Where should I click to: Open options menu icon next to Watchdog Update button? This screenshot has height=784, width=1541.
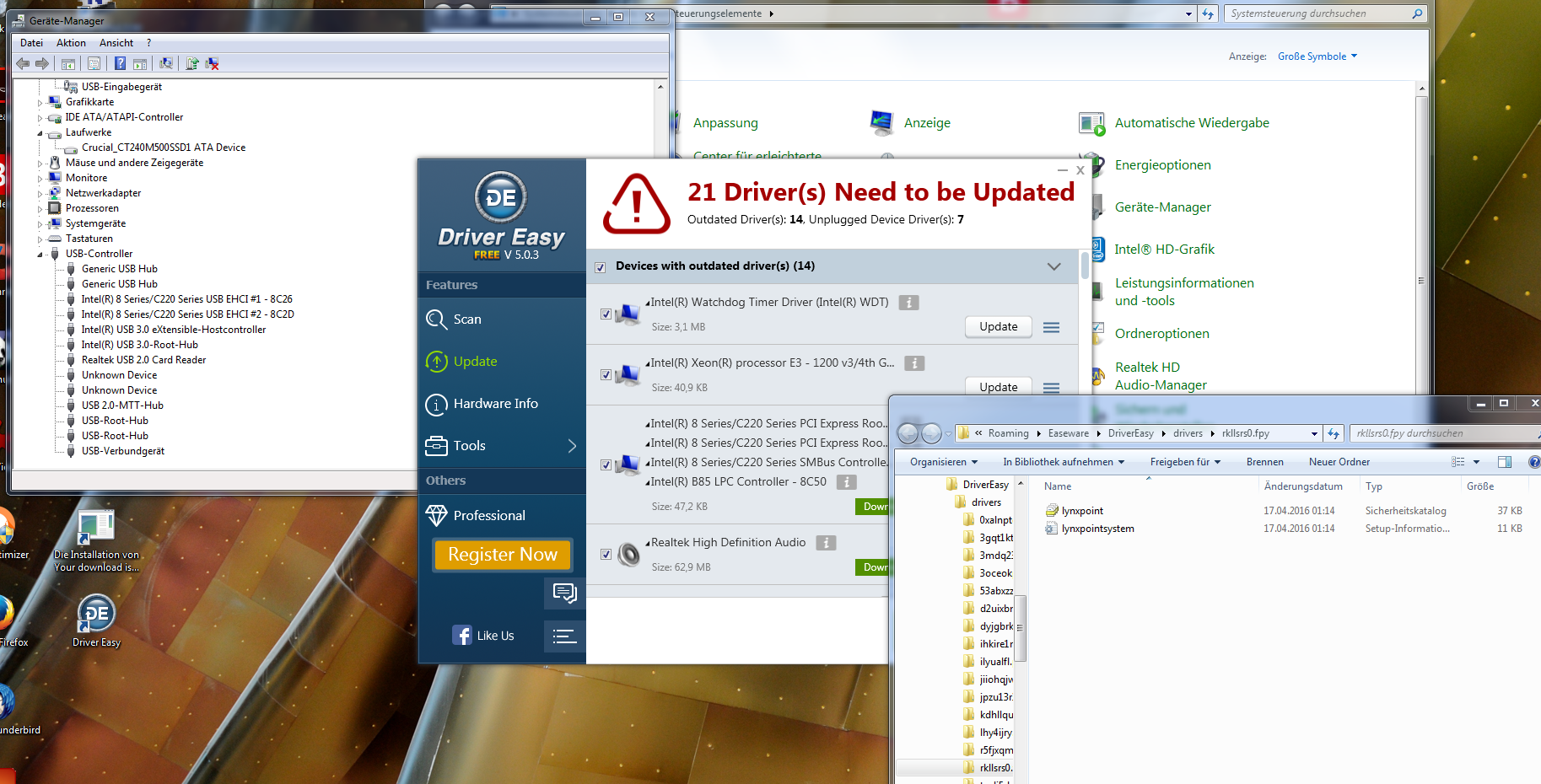point(1051,327)
